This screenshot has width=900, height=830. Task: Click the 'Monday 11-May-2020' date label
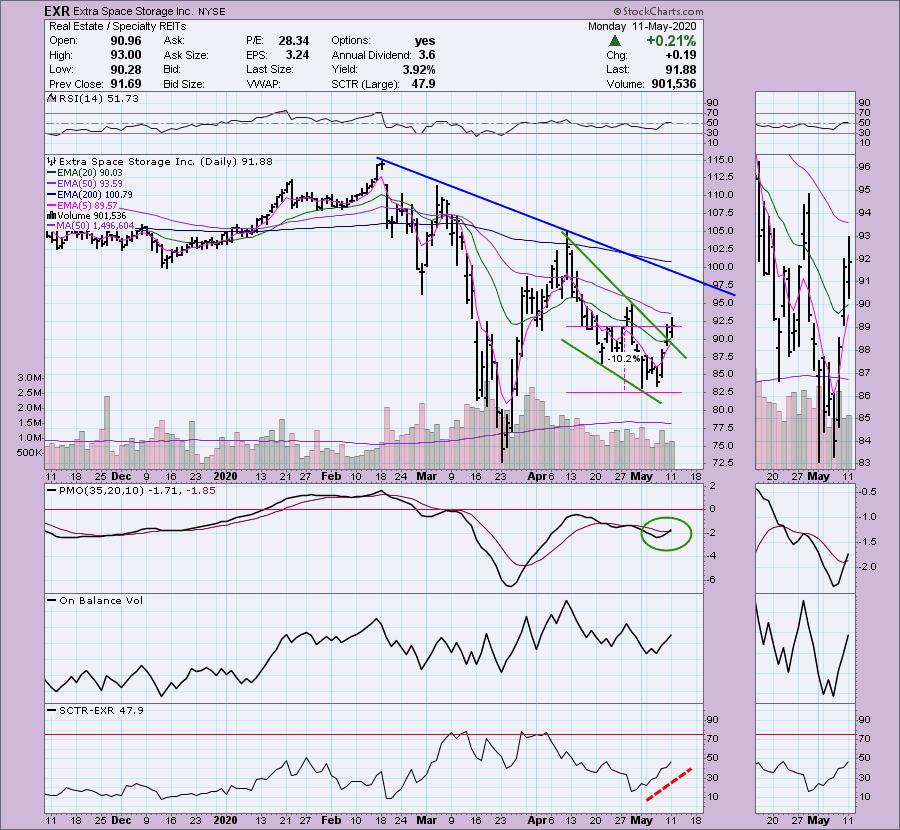coord(642,26)
